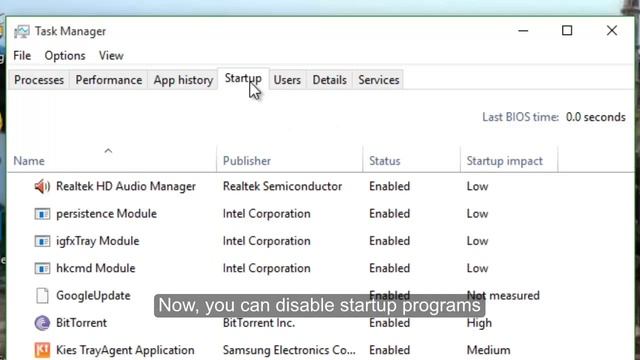Click Low impact in persistence Module row

point(478,214)
